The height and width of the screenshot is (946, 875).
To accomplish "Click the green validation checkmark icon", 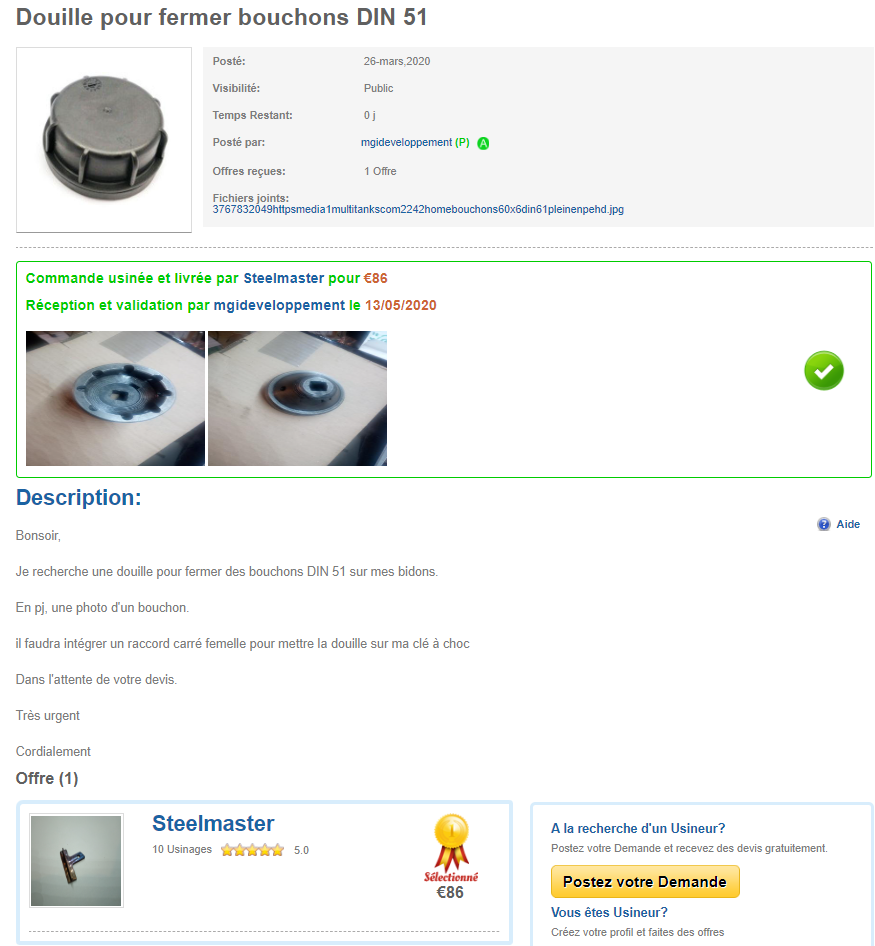I will [x=823, y=370].
